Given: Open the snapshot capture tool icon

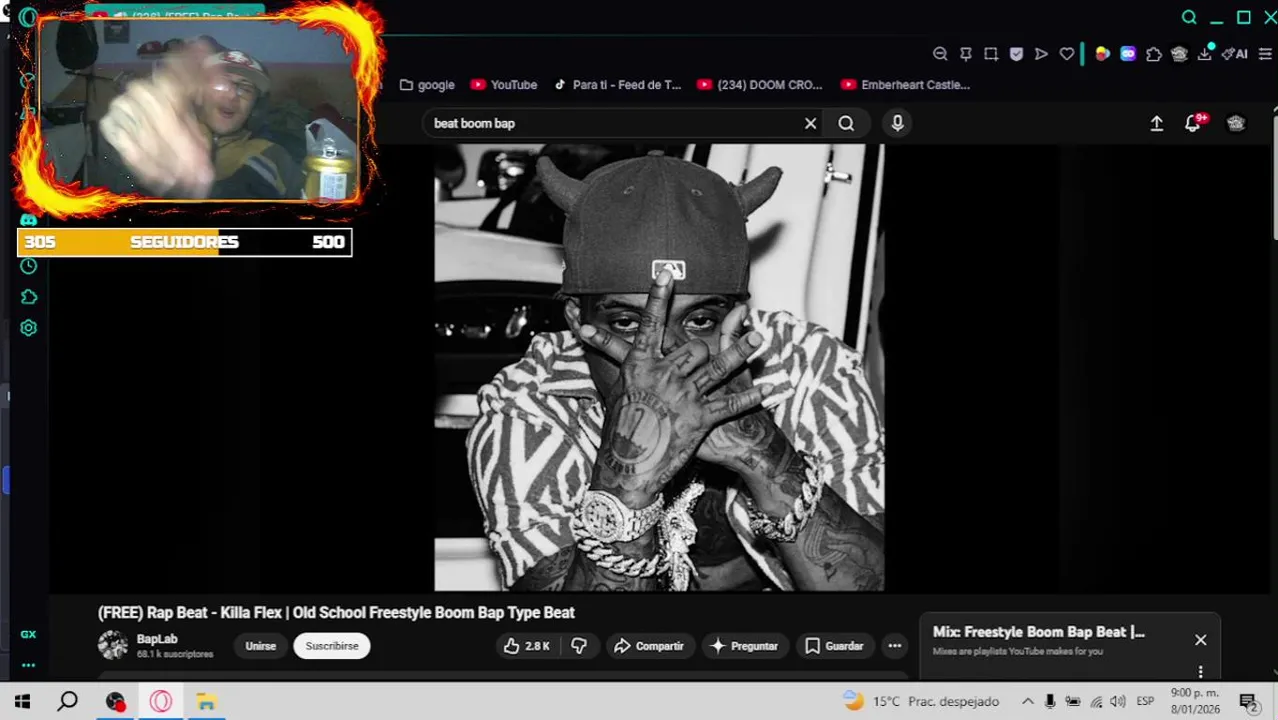Looking at the screenshot, I should [991, 54].
